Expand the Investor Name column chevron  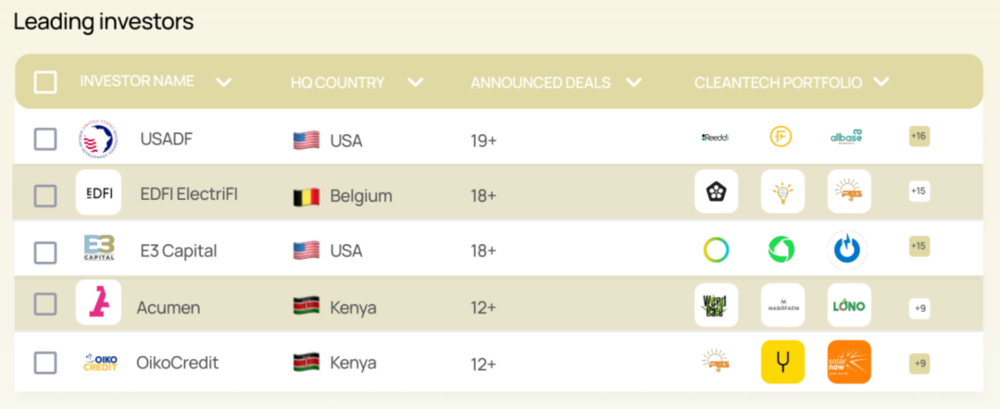pos(224,82)
